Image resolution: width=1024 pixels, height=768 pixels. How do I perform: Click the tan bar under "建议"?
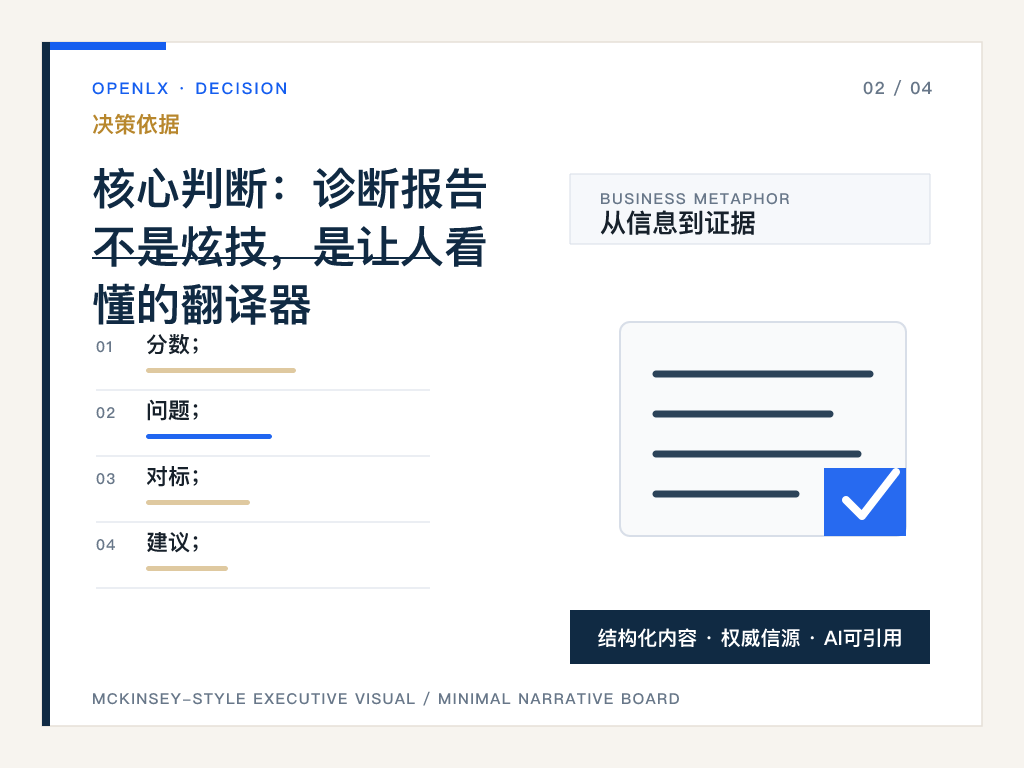187,568
